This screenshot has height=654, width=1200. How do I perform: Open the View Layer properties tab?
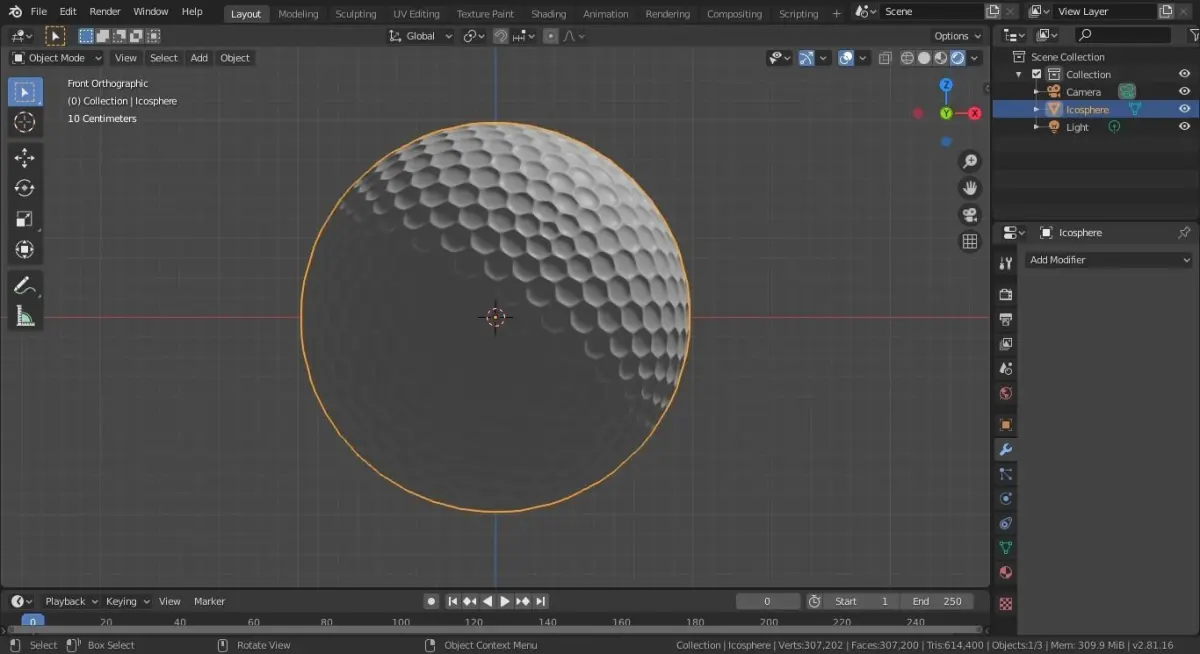pyautogui.click(x=1006, y=344)
